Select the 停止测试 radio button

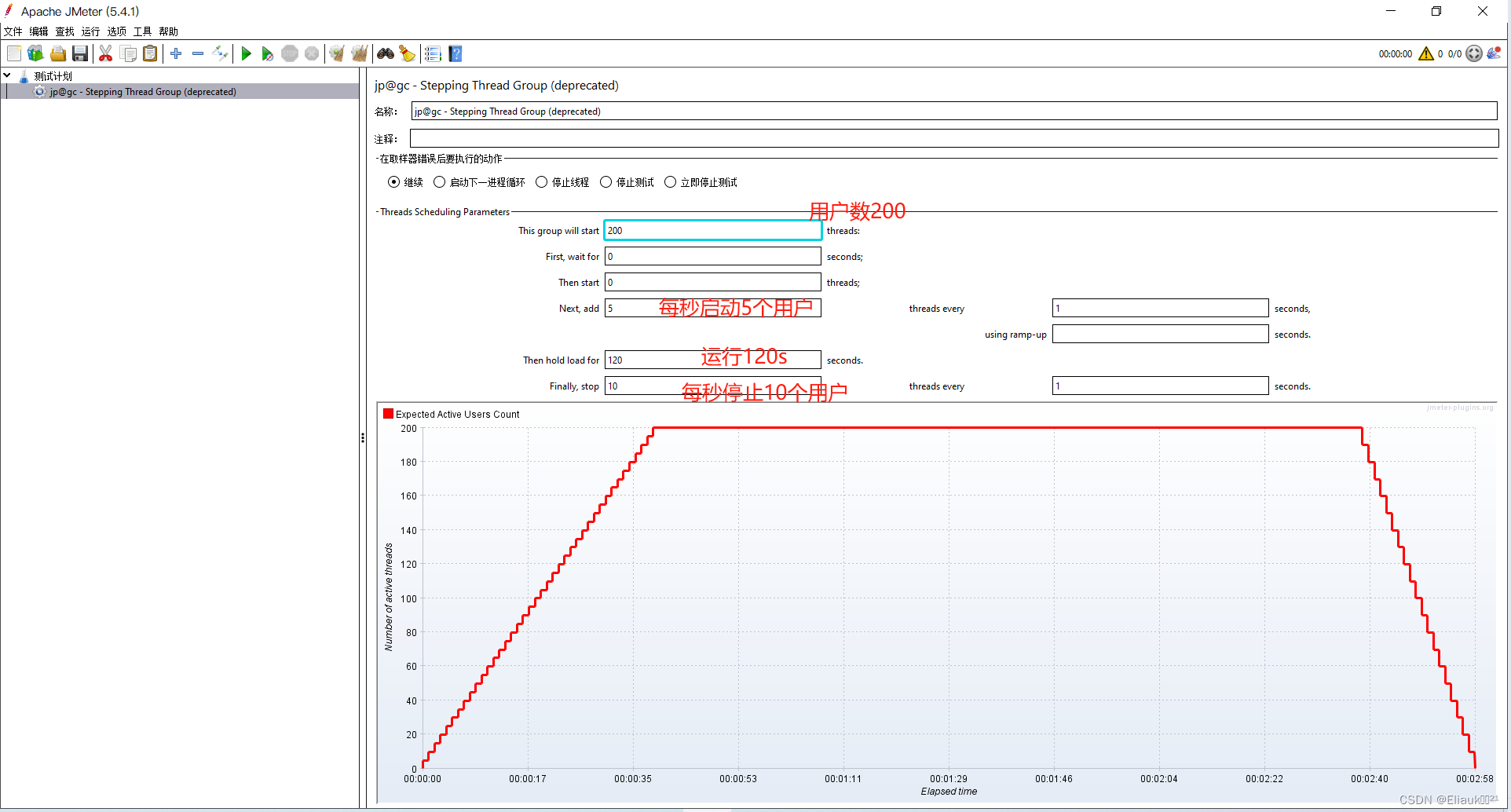605,182
